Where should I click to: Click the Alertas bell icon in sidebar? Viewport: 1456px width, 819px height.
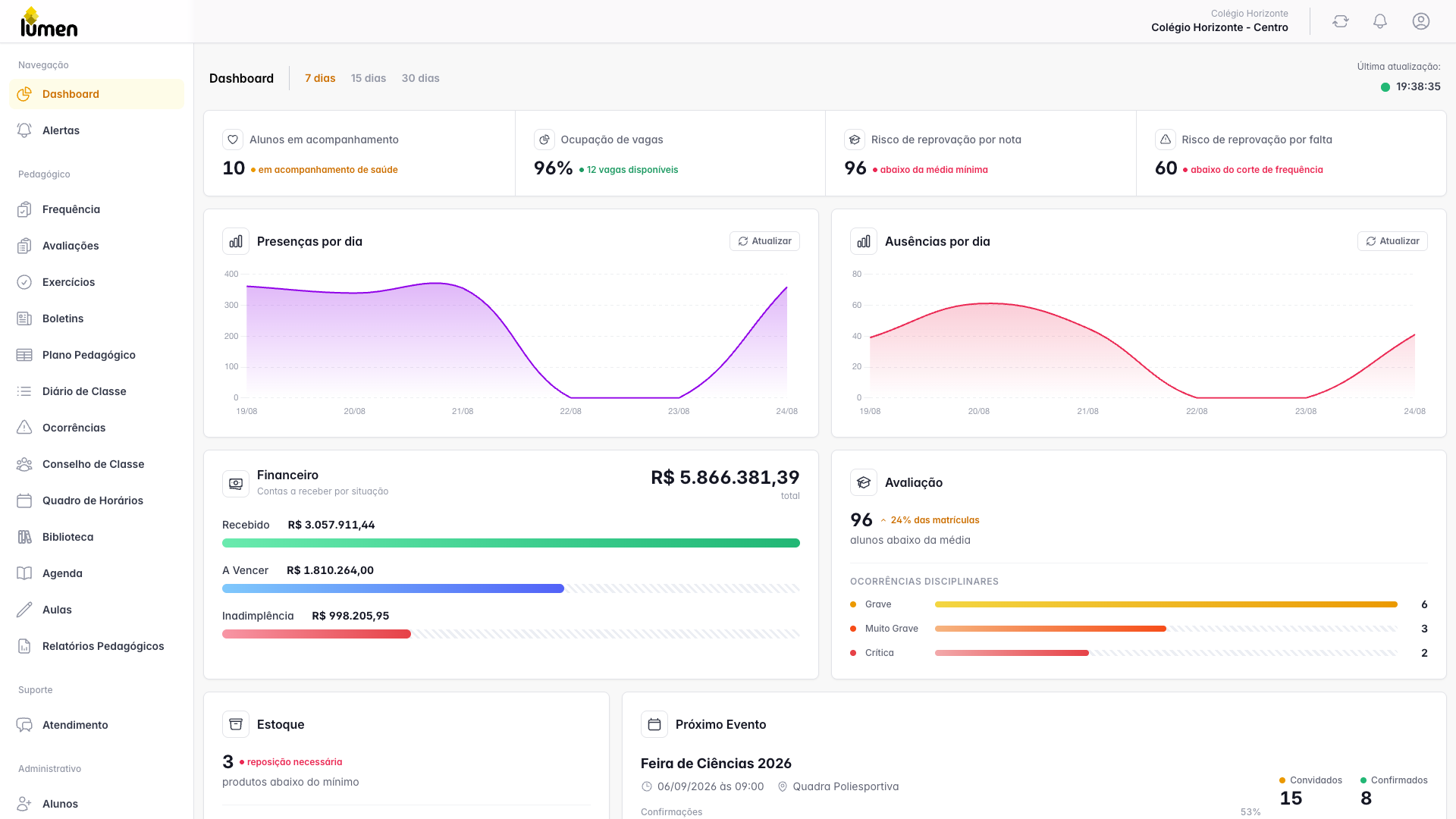coord(24,130)
